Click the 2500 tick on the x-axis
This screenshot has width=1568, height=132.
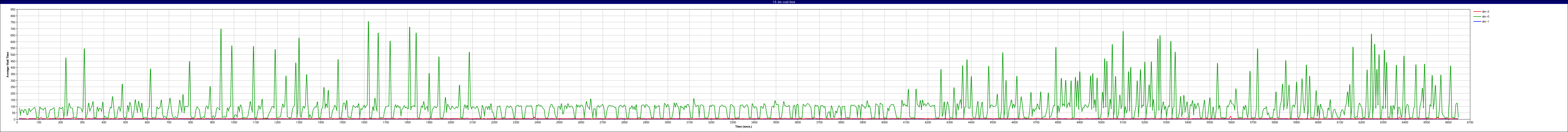(560, 122)
